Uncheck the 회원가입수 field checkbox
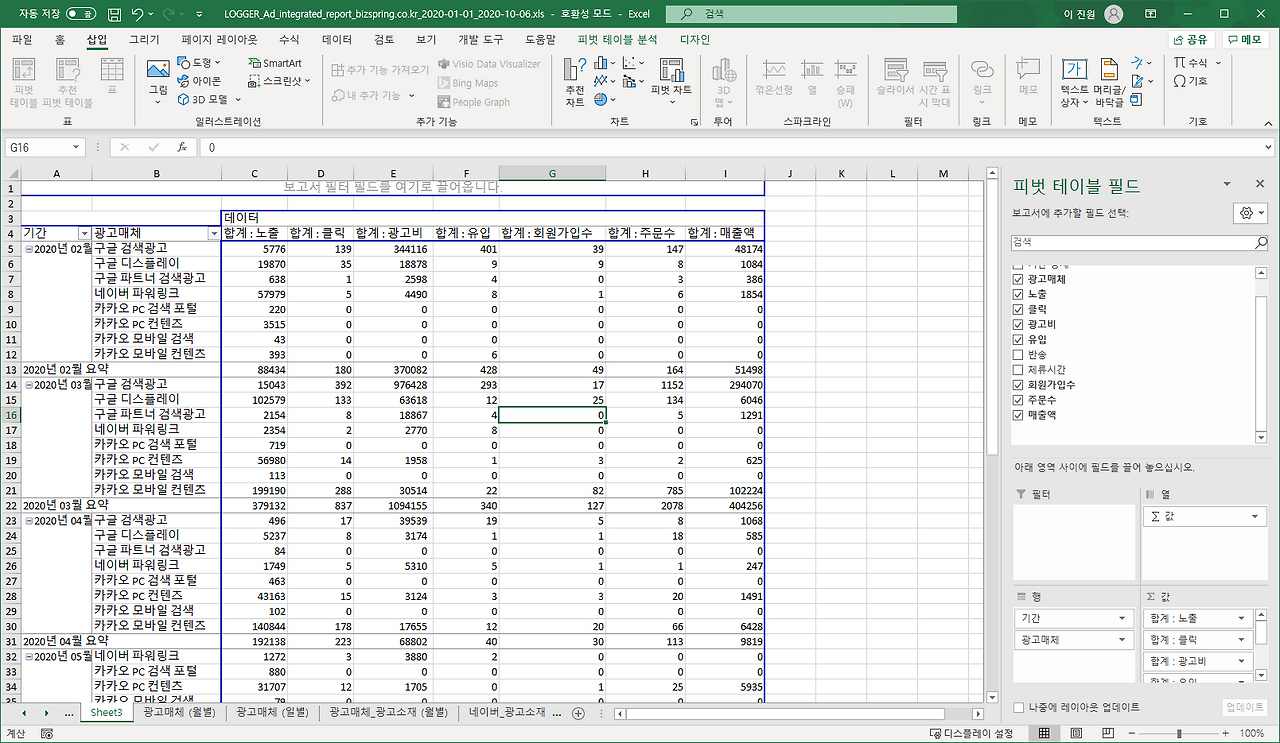Screen dimensions: 1280x743 point(1018,385)
